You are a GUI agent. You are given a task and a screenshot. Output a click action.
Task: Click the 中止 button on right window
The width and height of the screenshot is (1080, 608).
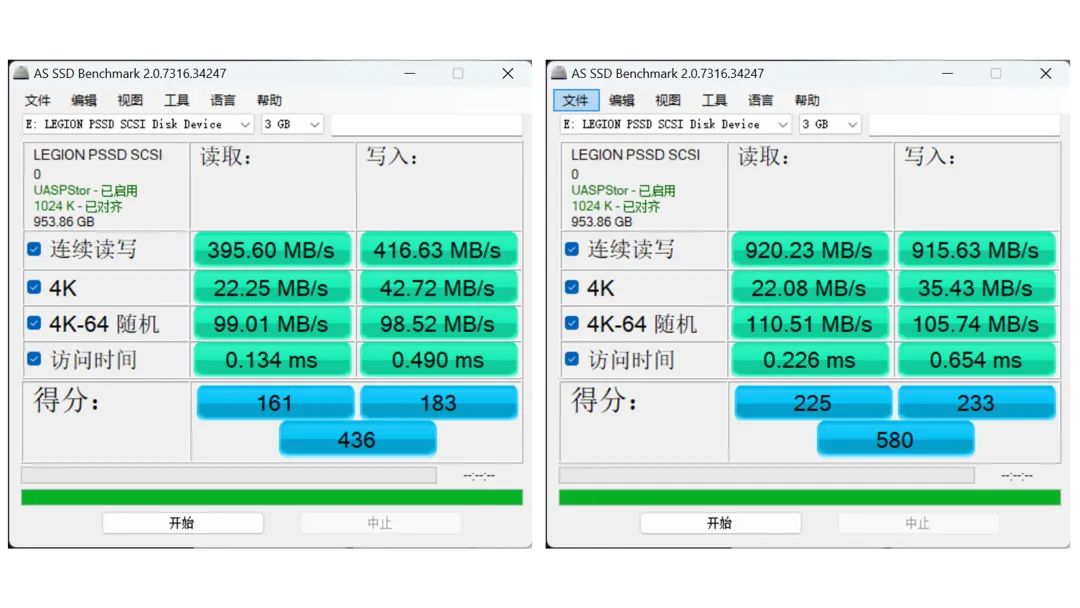[x=919, y=522]
